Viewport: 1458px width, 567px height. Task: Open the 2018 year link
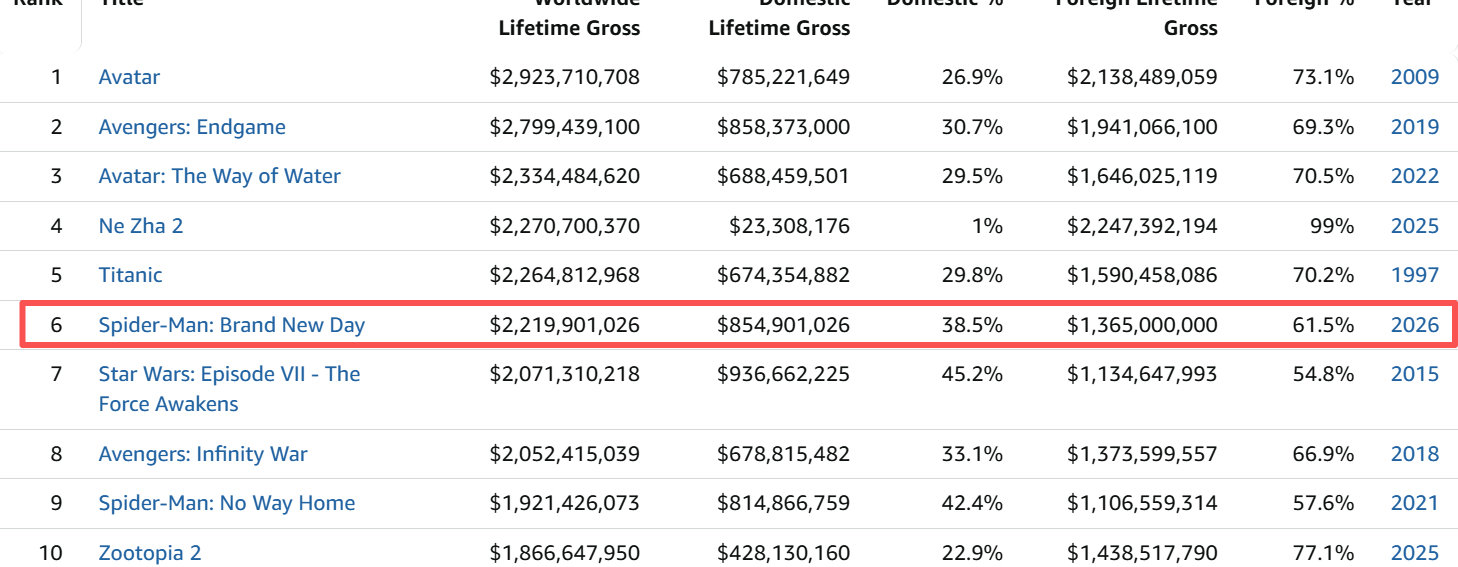tap(1415, 454)
